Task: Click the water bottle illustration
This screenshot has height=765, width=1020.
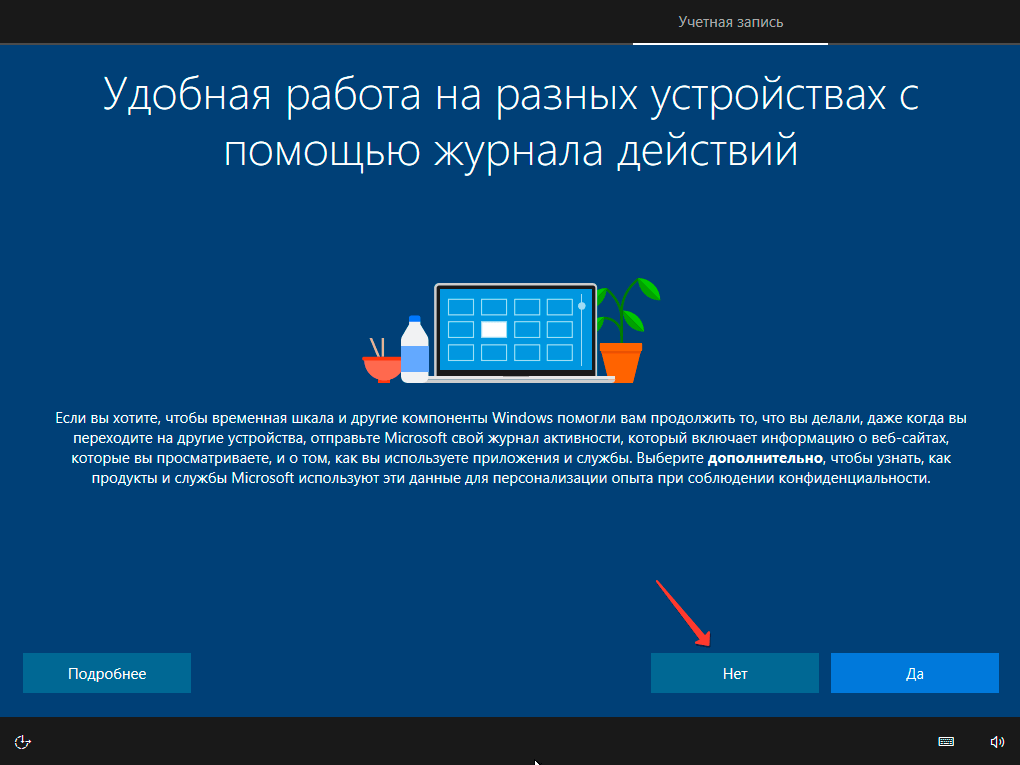Action: click(414, 349)
